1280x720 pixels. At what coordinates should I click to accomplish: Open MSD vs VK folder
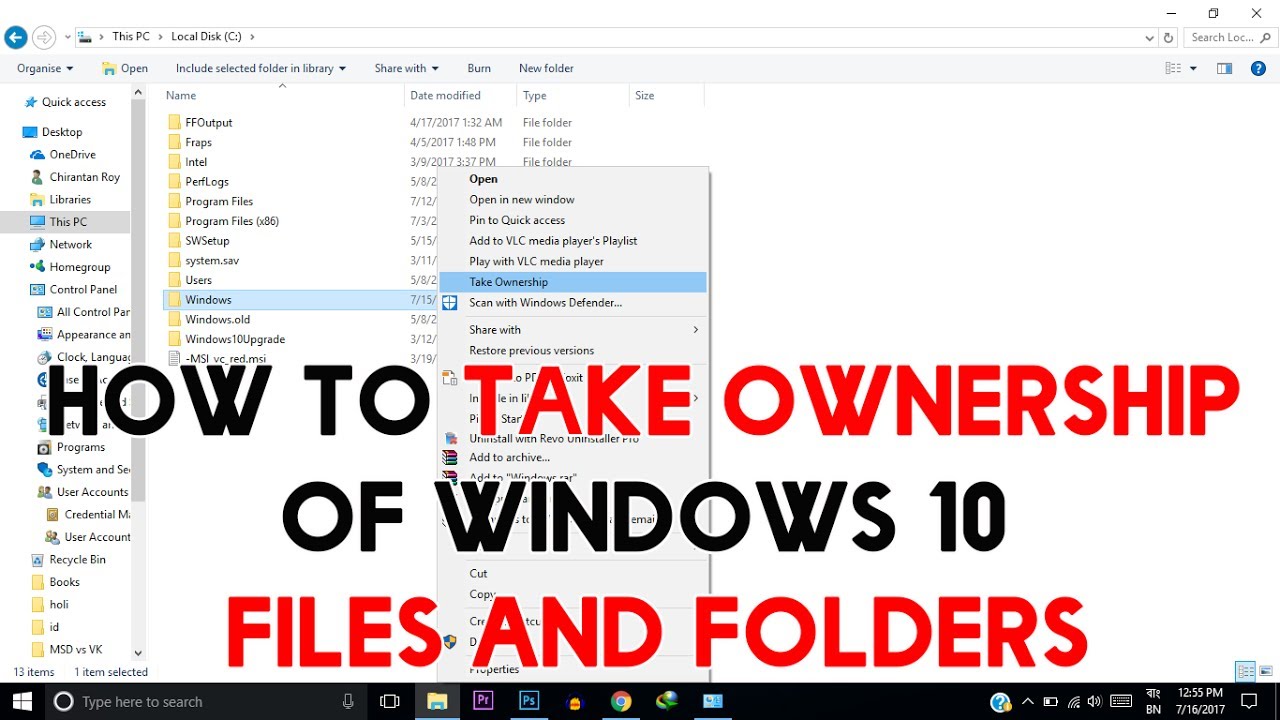coord(76,649)
